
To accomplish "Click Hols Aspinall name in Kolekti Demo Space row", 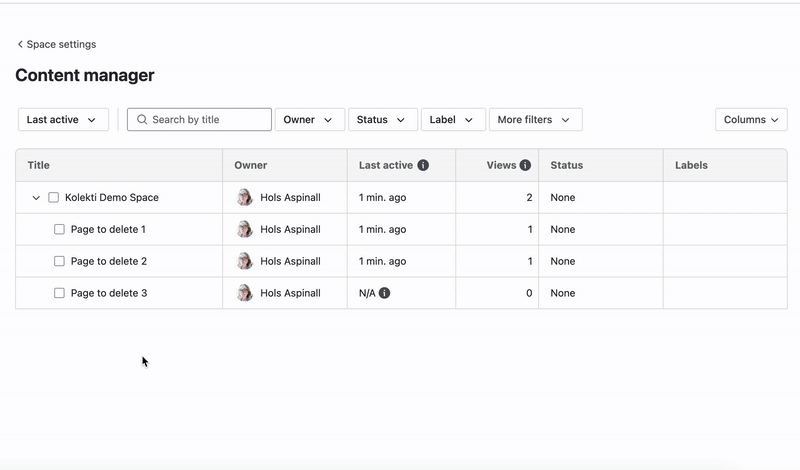I will point(290,197).
